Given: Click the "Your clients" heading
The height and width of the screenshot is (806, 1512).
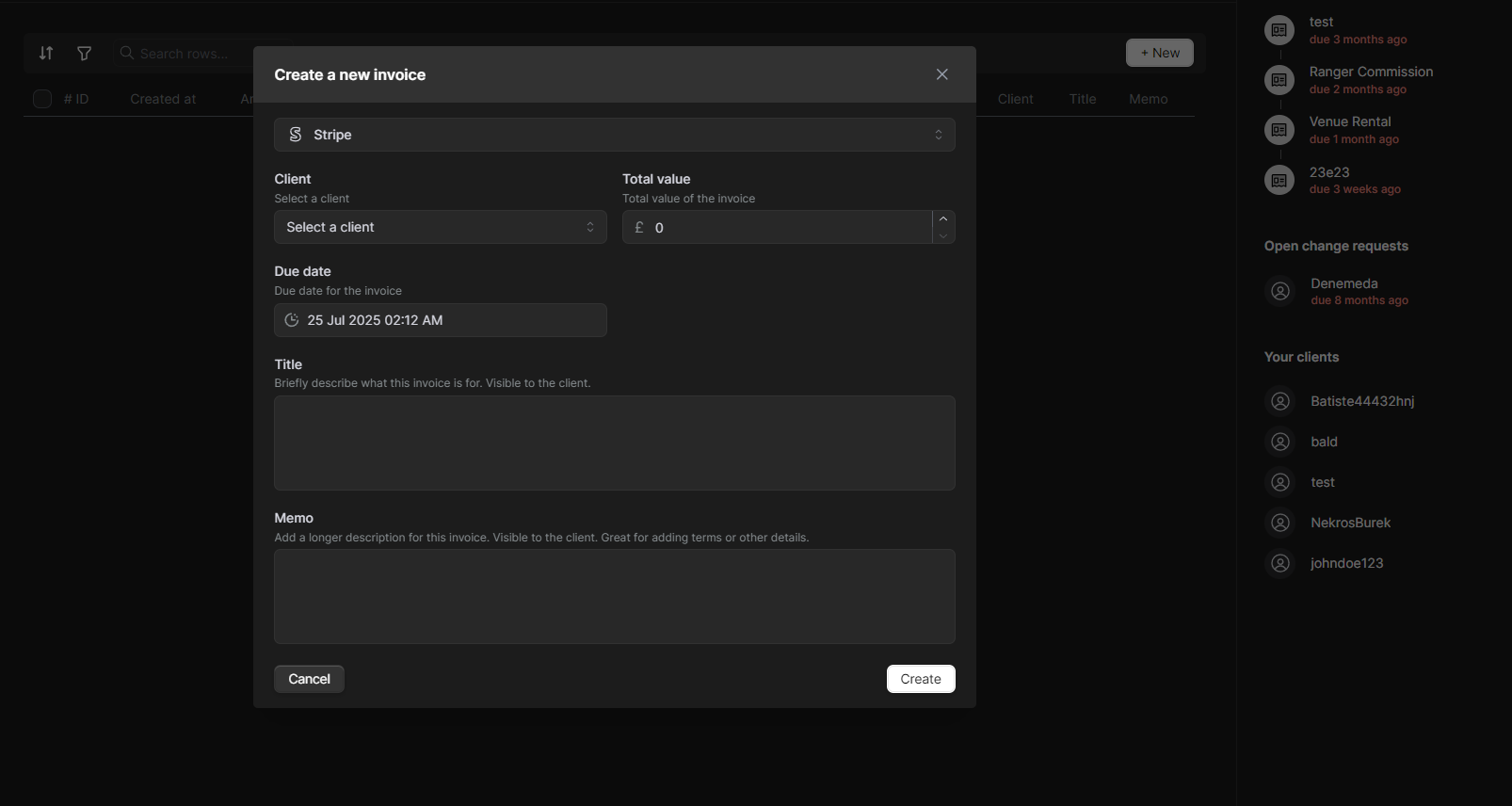Looking at the screenshot, I should click(1301, 357).
